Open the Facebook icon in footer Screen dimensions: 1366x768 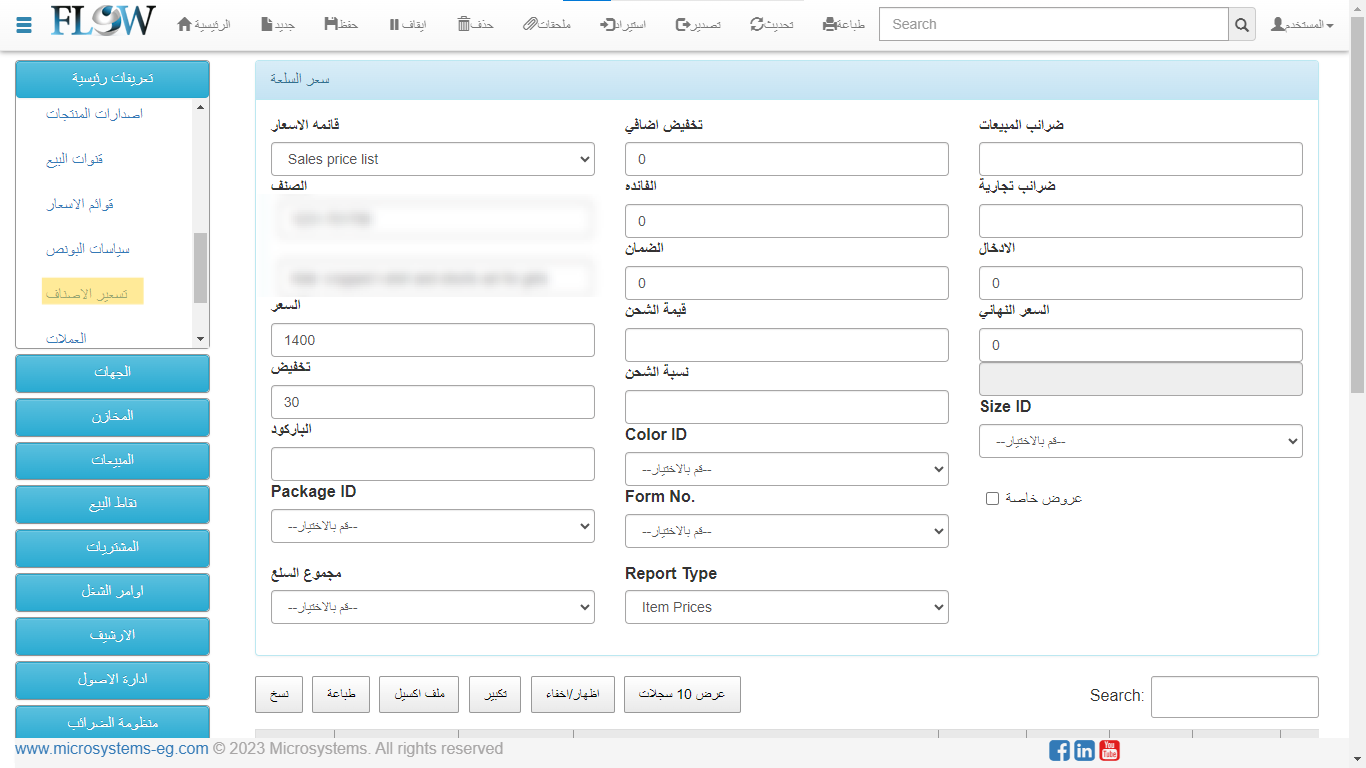(x=1059, y=750)
